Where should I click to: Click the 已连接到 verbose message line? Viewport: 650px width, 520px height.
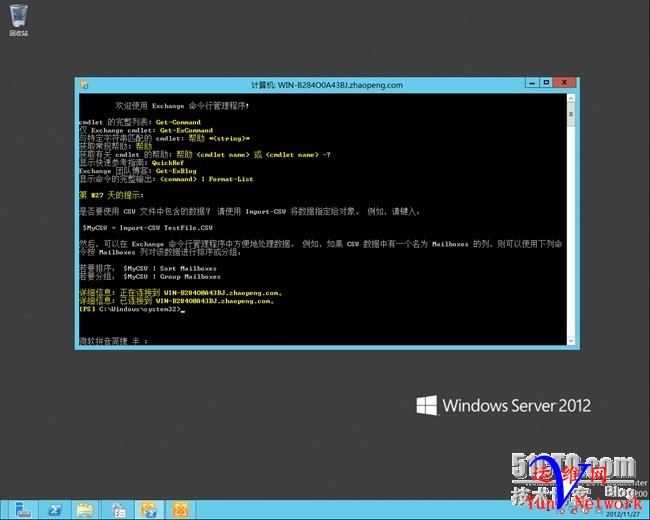pyautogui.click(x=176, y=301)
